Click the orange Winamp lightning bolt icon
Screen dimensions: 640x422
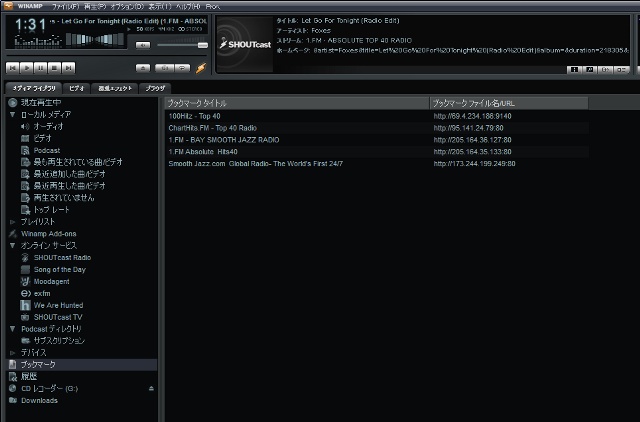coord(201,68)
